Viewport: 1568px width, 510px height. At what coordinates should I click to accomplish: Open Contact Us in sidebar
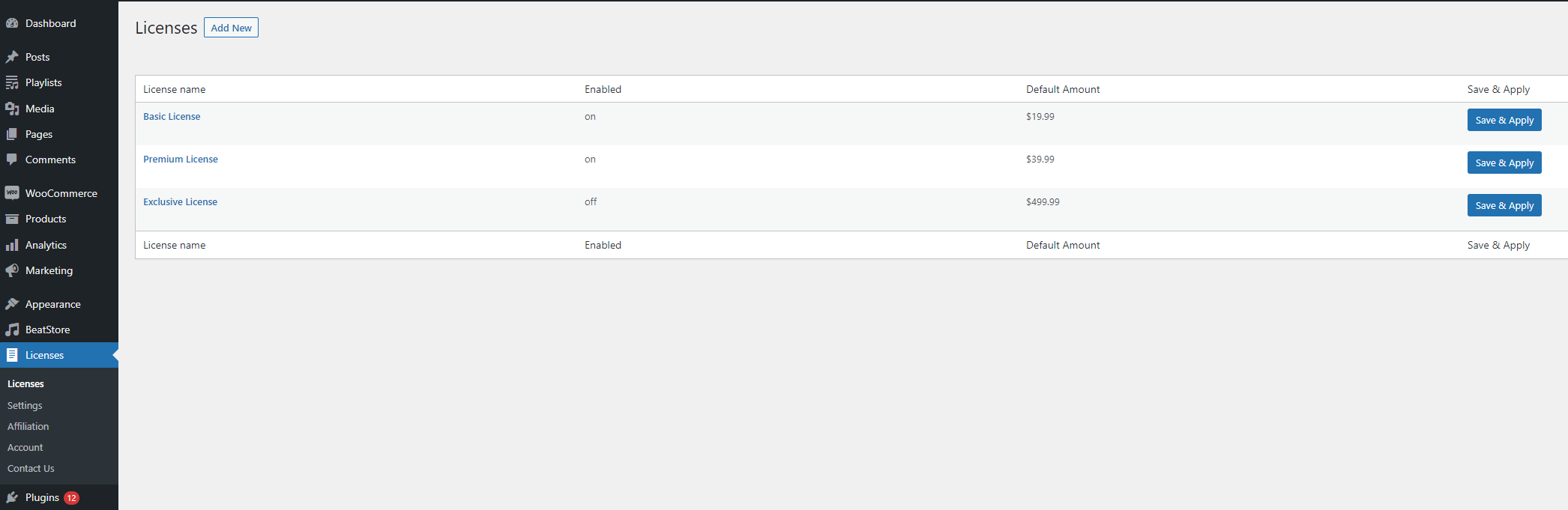(x=31, y=468)
